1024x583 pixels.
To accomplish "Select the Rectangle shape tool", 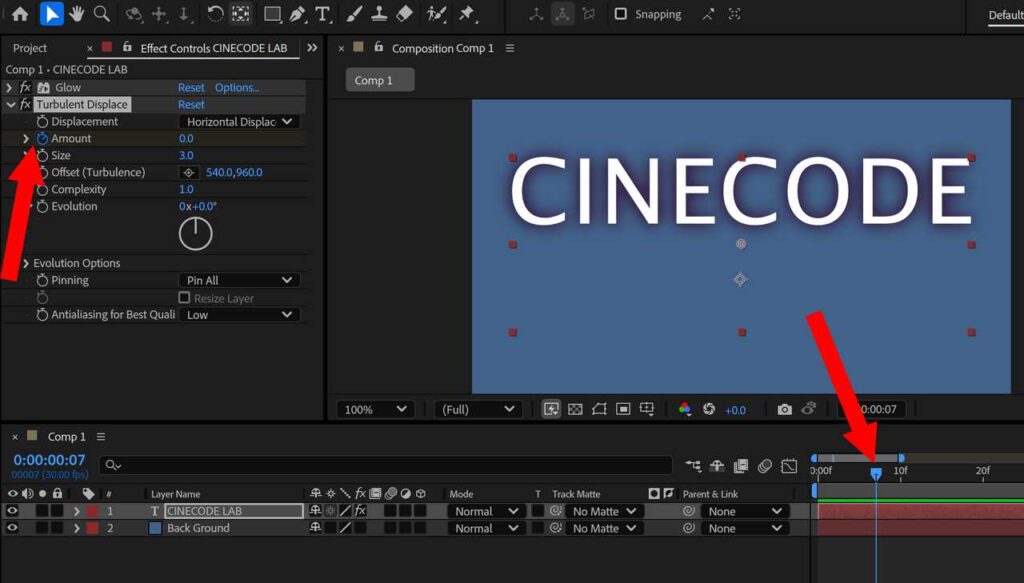I will [x=272, y=14].
